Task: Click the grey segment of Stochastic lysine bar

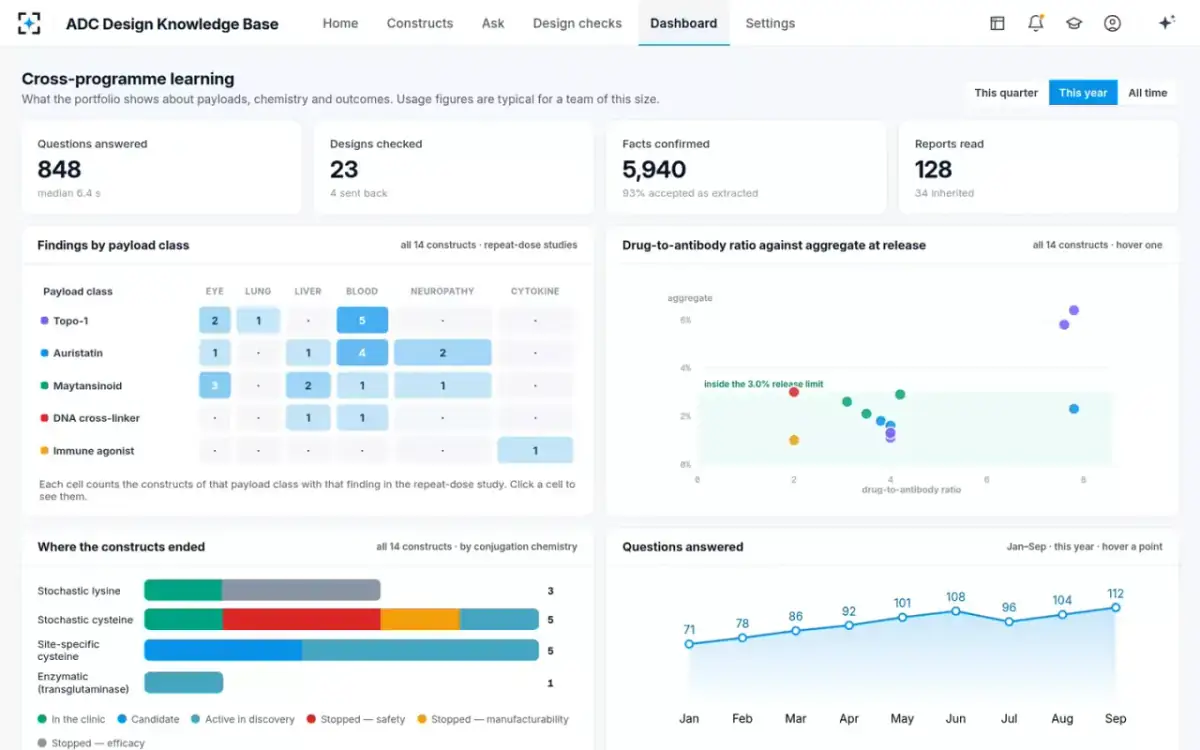Action: click(x=301, y=590)
